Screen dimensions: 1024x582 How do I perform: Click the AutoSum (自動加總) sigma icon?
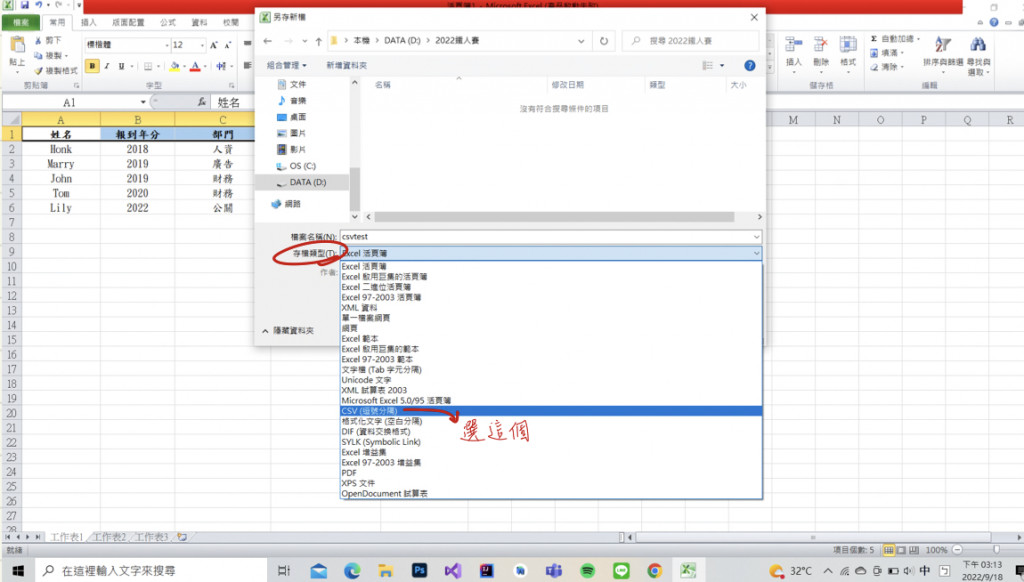coord(874,39)
